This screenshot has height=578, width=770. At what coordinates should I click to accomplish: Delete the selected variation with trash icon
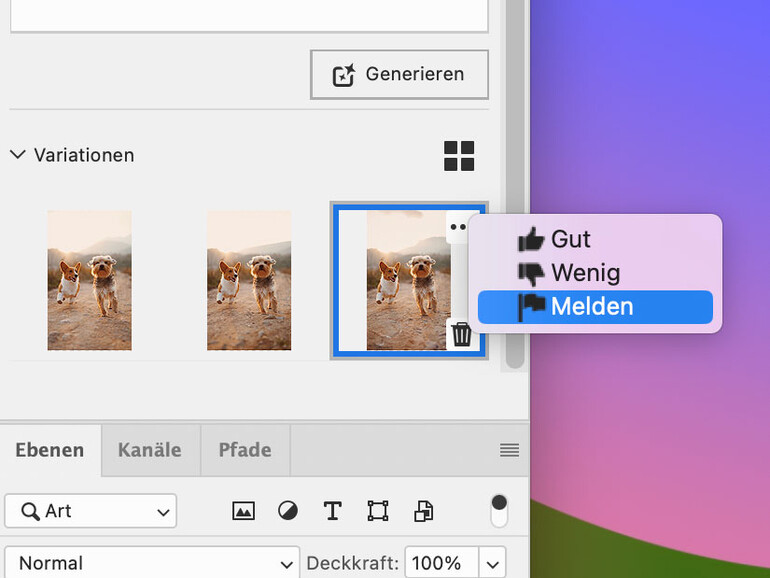[x=461, y=334]
